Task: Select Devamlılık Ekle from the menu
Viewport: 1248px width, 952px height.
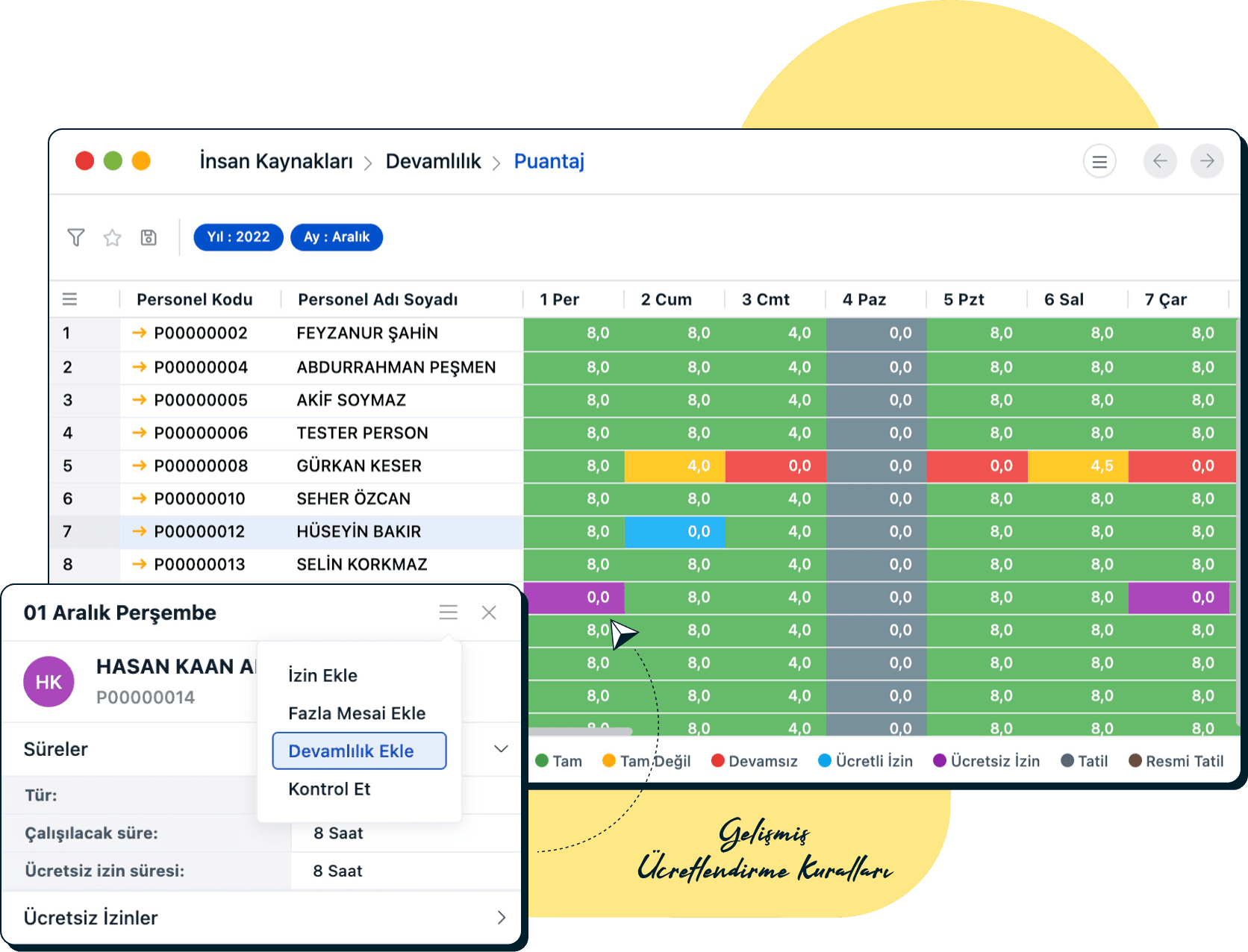Action: point(359,751)
